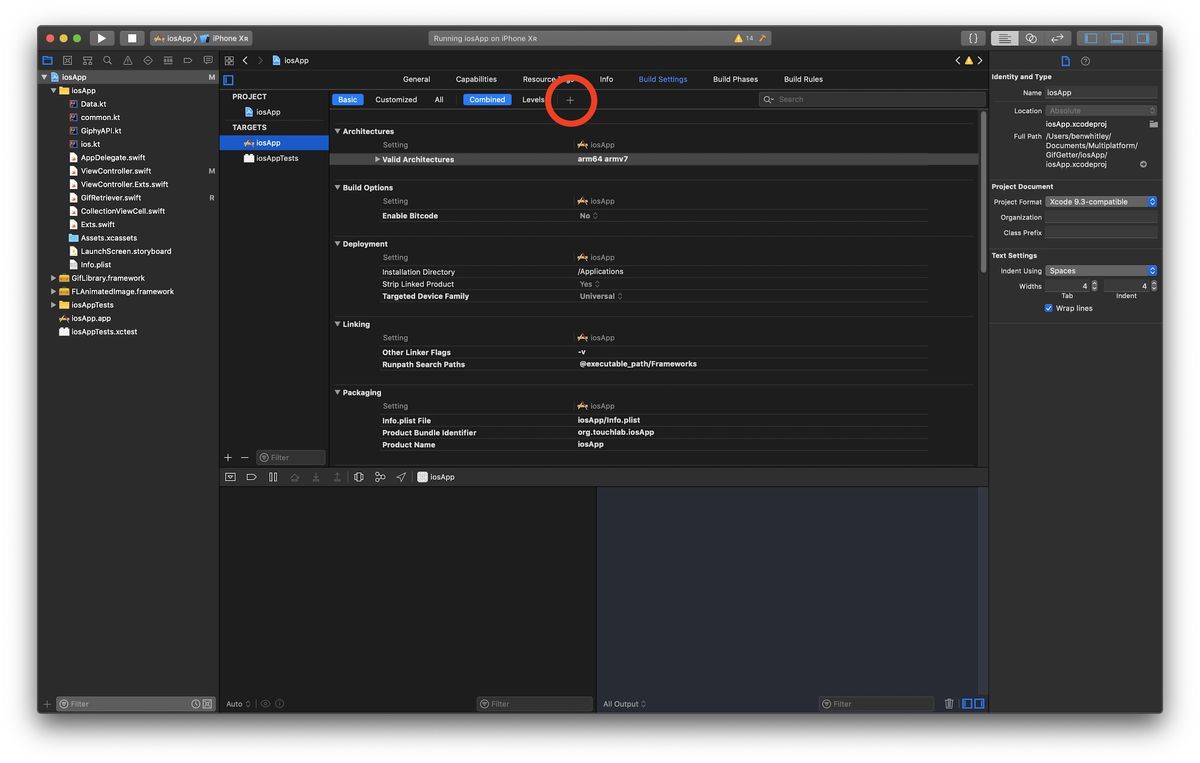Collapse the Packaging section
Screen dimensions: 1200x763
click(x=337, y=393)
